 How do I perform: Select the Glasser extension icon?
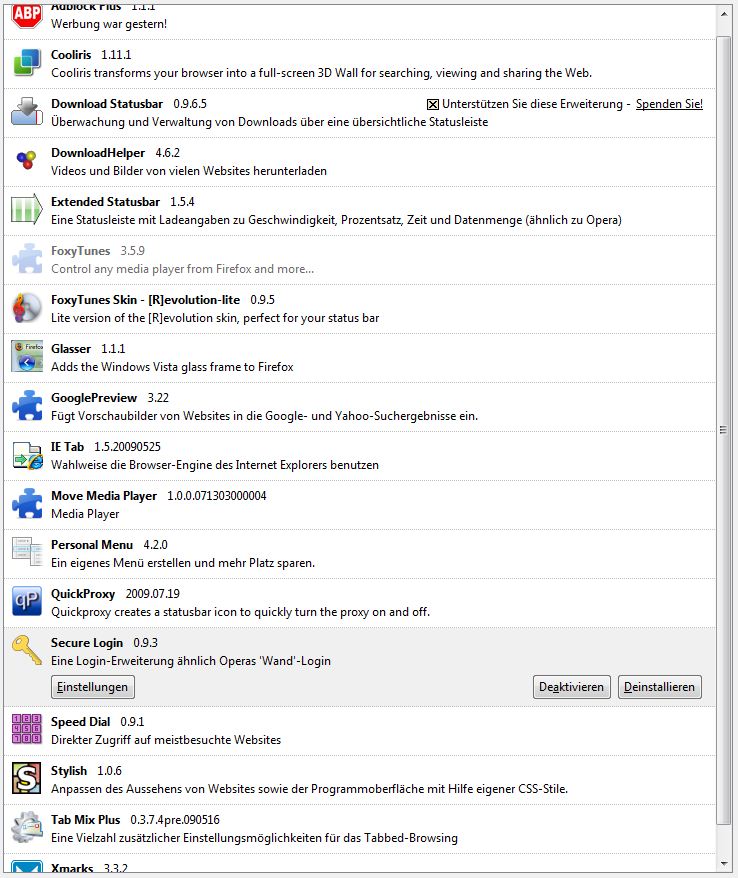tap(27, 357)
